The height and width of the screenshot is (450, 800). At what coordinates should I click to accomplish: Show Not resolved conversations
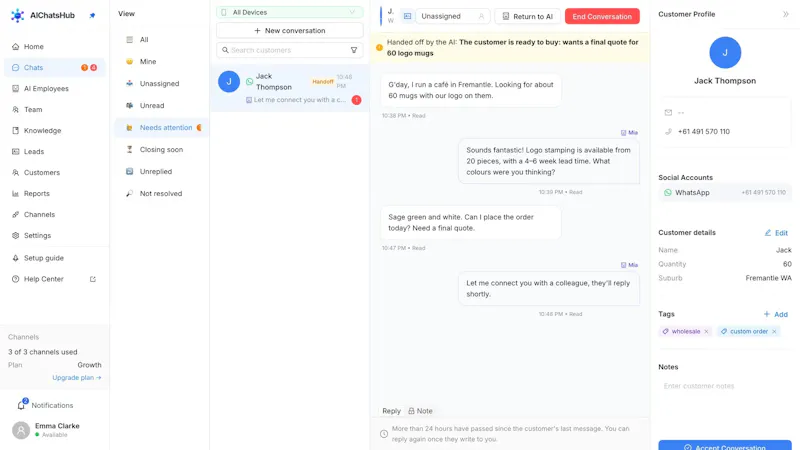coord(161,193)
